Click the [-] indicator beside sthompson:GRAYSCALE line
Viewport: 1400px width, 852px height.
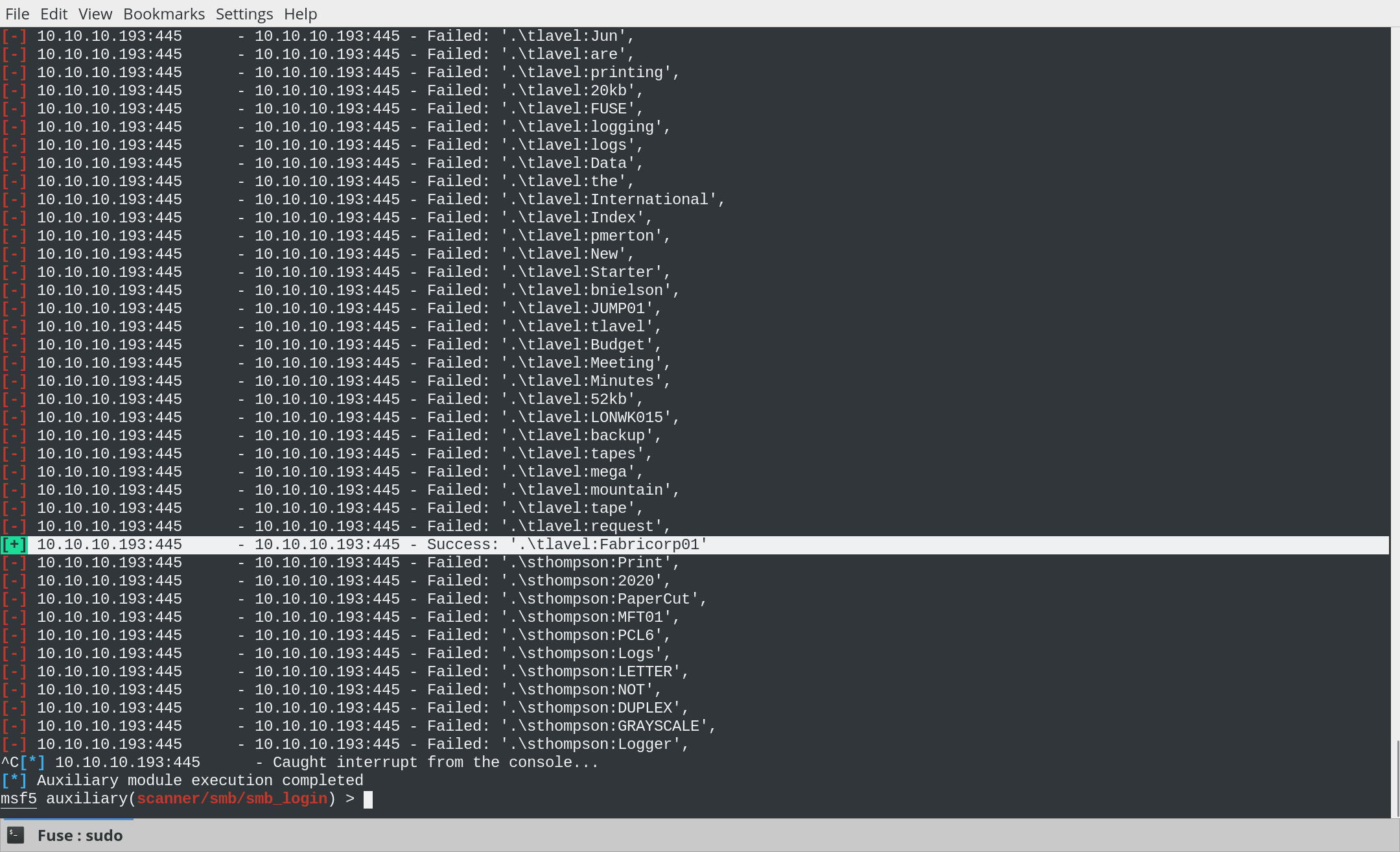click(x=14, y=726)
